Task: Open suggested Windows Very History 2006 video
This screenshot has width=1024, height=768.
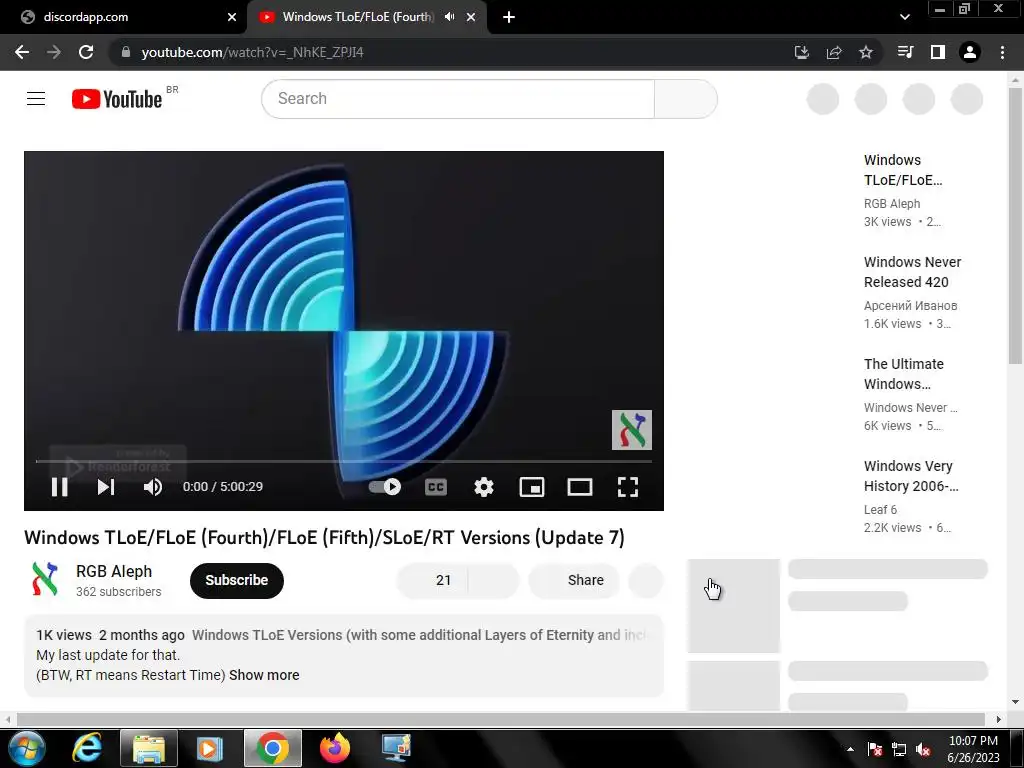Action: point(911,475)
